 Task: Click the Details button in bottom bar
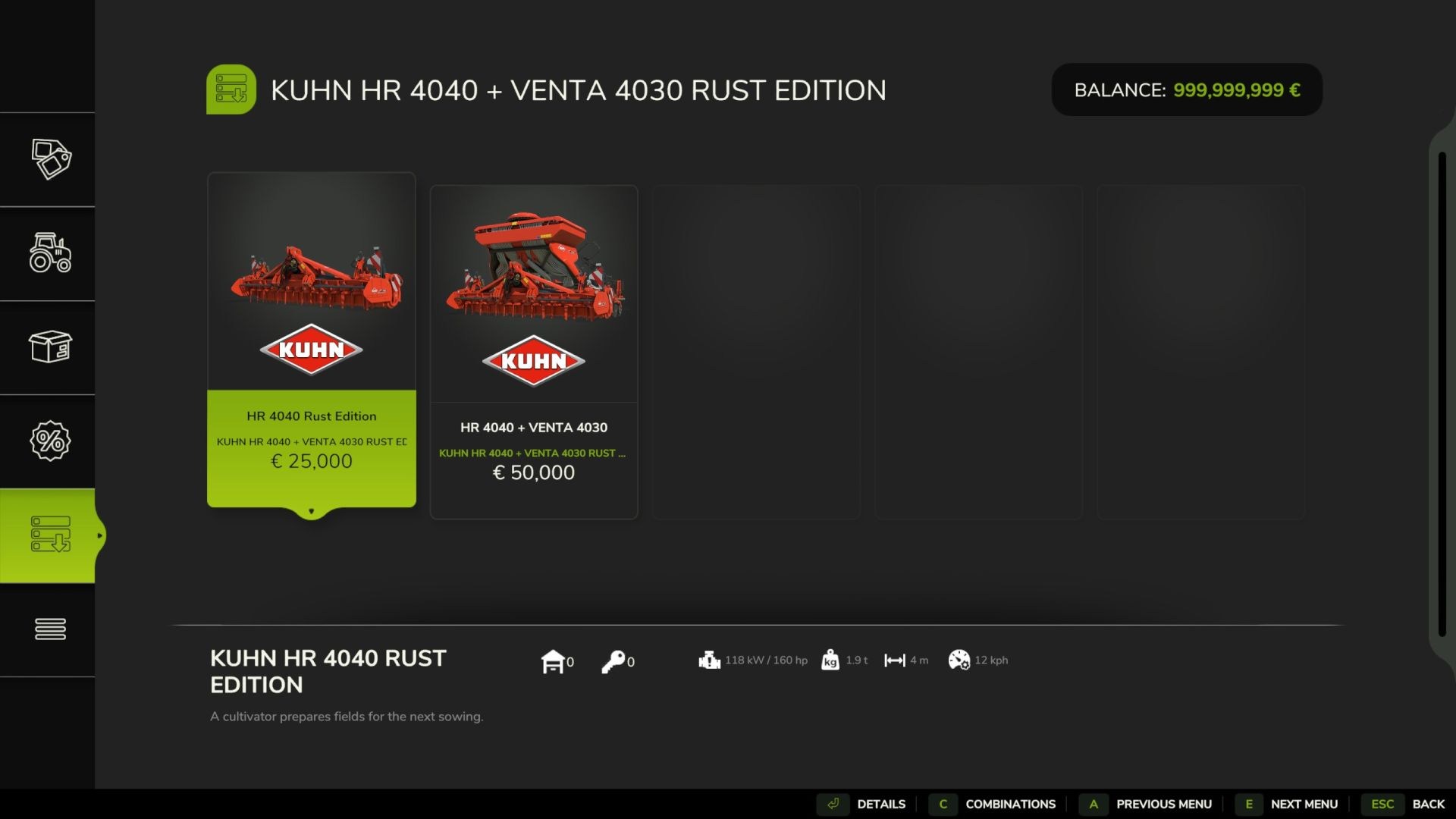(x=863, y=804)
